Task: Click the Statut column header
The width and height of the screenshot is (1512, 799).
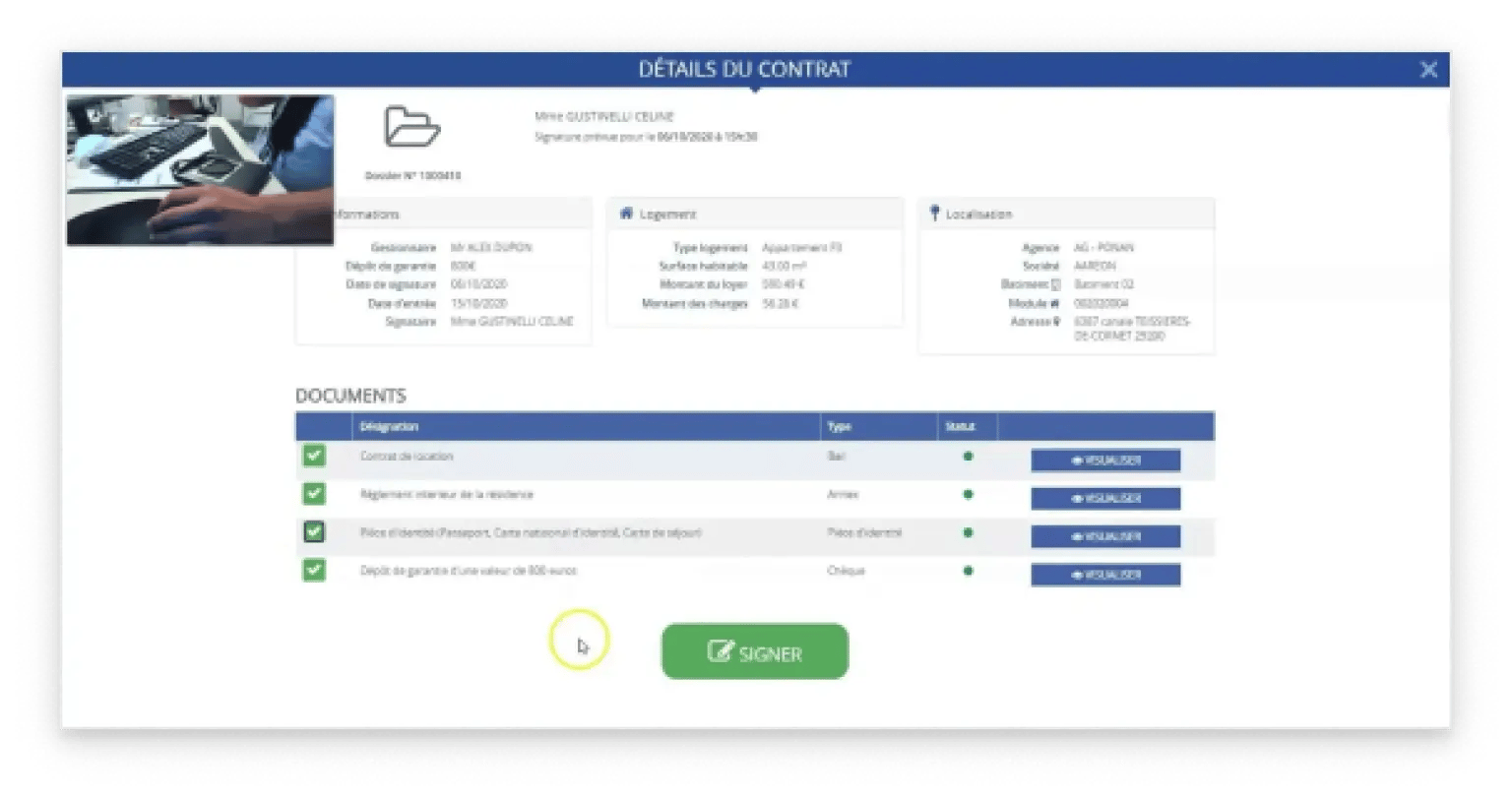Action: click(x=960, y=427)
